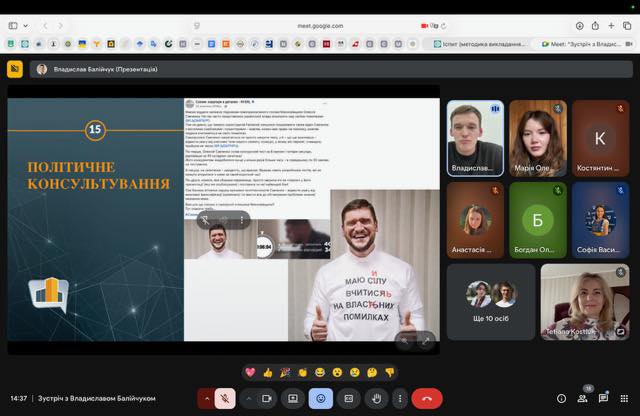The image size is (640, 416).
Task: Hide the emoji reactions bar
Action: [320, 398]
